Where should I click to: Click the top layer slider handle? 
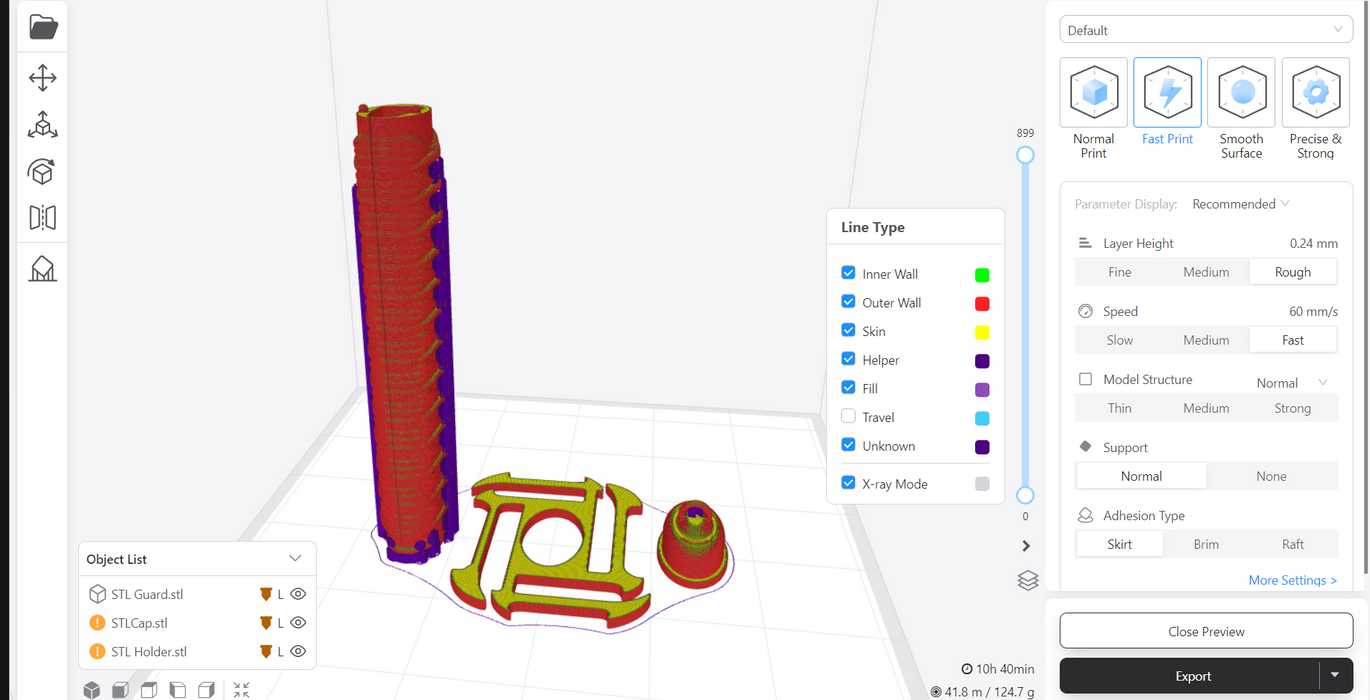(1025, 155)
